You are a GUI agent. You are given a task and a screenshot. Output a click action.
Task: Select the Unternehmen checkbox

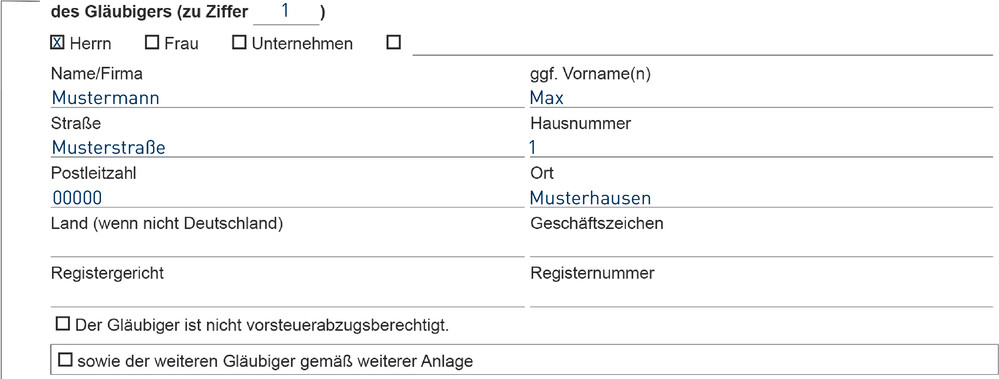click(x=239, y=43)
